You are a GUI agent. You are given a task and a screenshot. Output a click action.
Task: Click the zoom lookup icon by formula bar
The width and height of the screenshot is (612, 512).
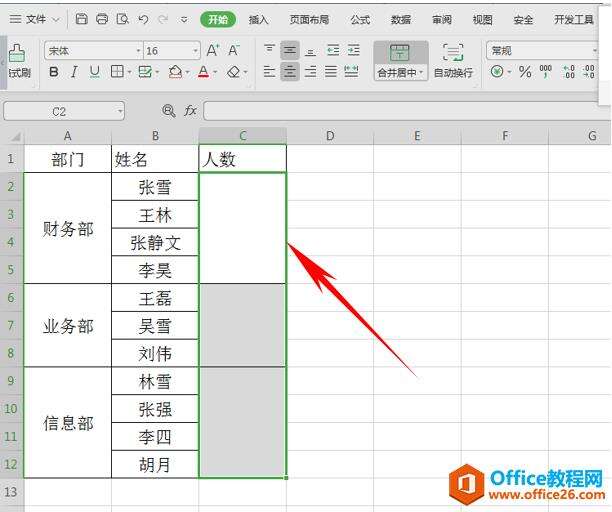pyautogui.click(x=168, y=111)
